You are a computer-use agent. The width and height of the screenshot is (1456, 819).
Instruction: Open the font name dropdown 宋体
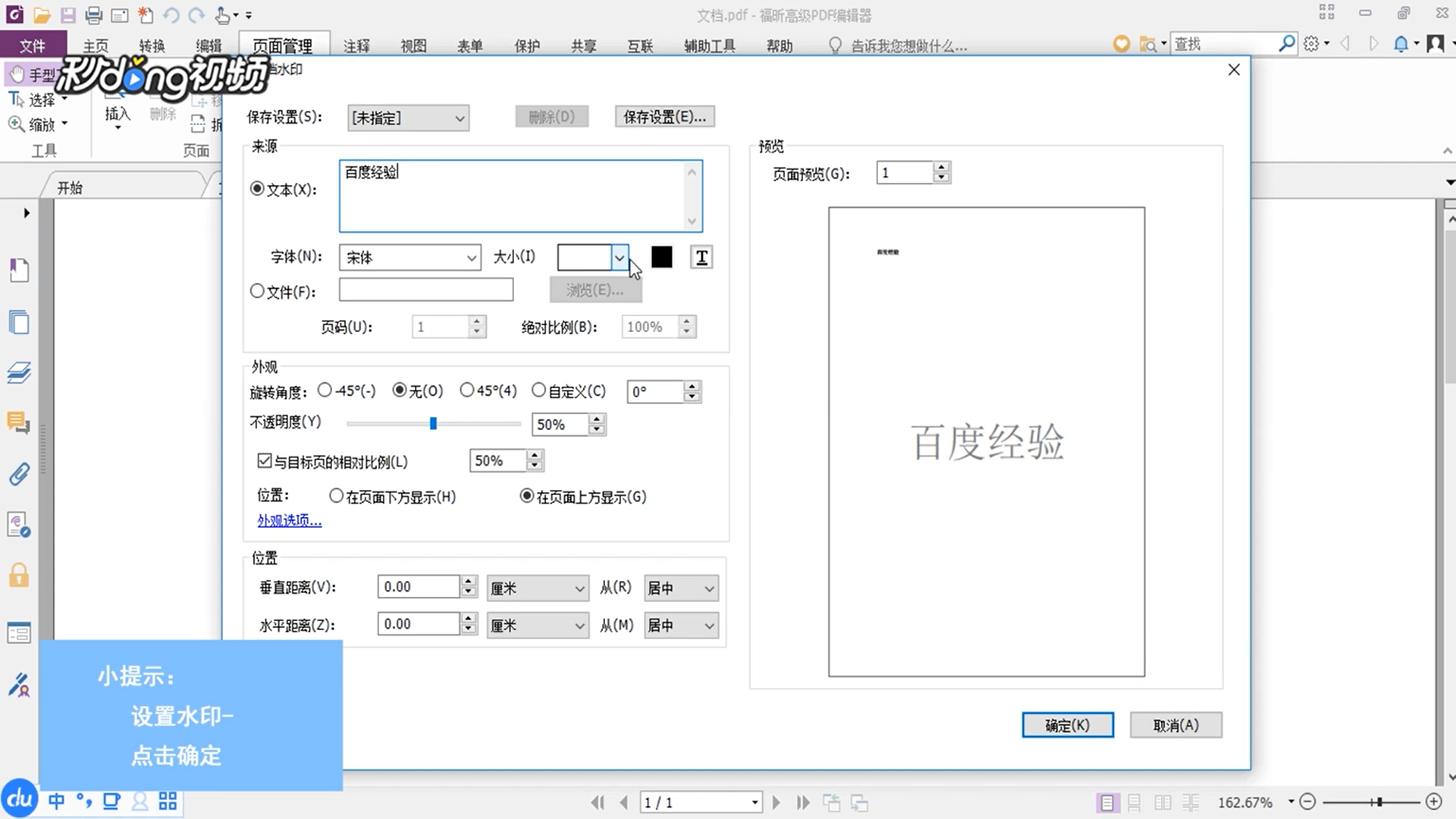click(409, 258)
